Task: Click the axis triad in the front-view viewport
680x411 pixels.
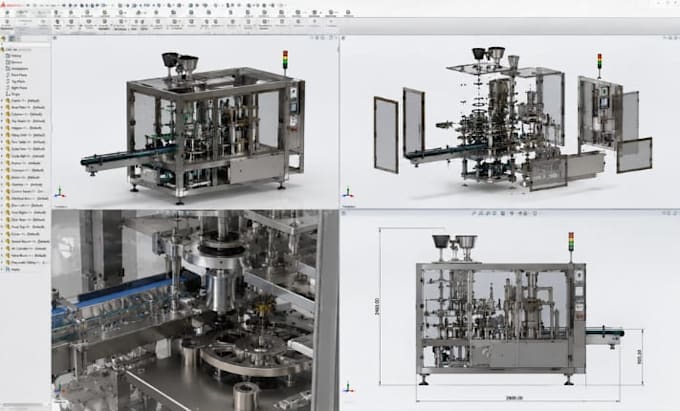Action: tap(348, 387)
